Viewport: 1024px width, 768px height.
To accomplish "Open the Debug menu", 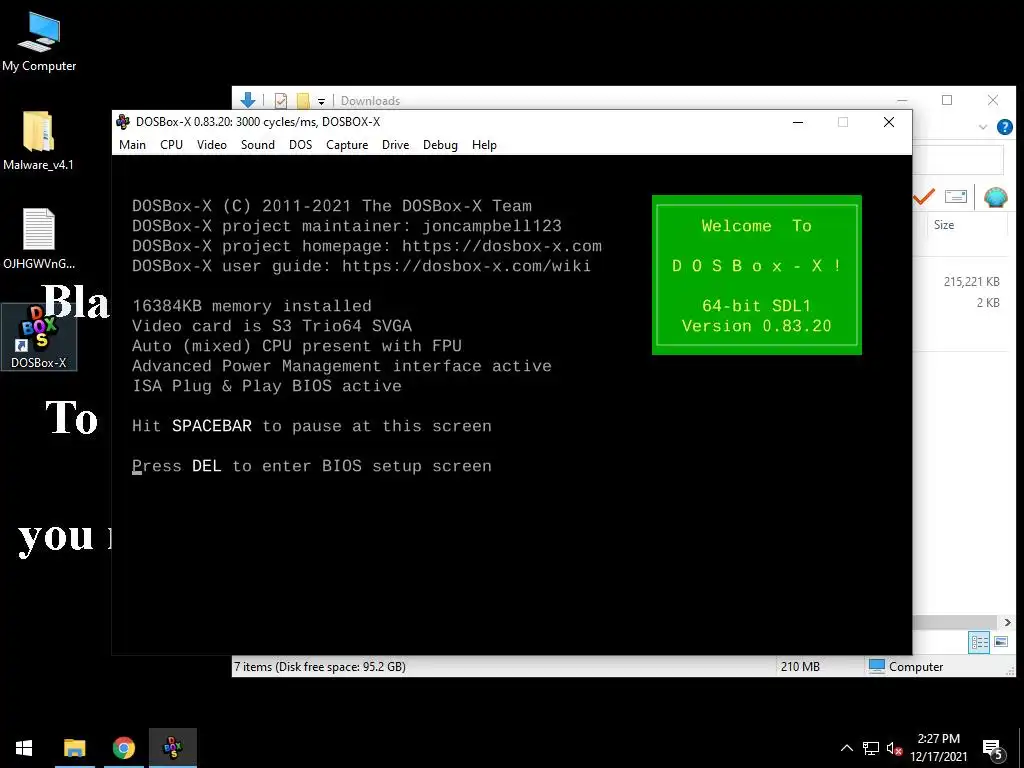I will point(440,145).
